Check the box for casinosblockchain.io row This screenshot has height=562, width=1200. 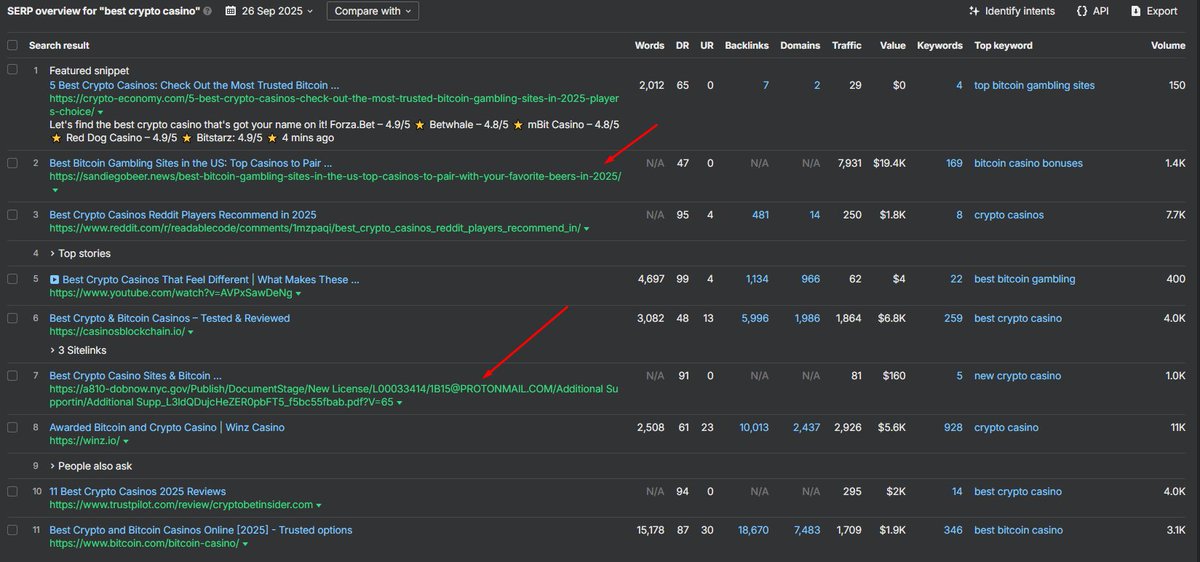click(12, 318)
